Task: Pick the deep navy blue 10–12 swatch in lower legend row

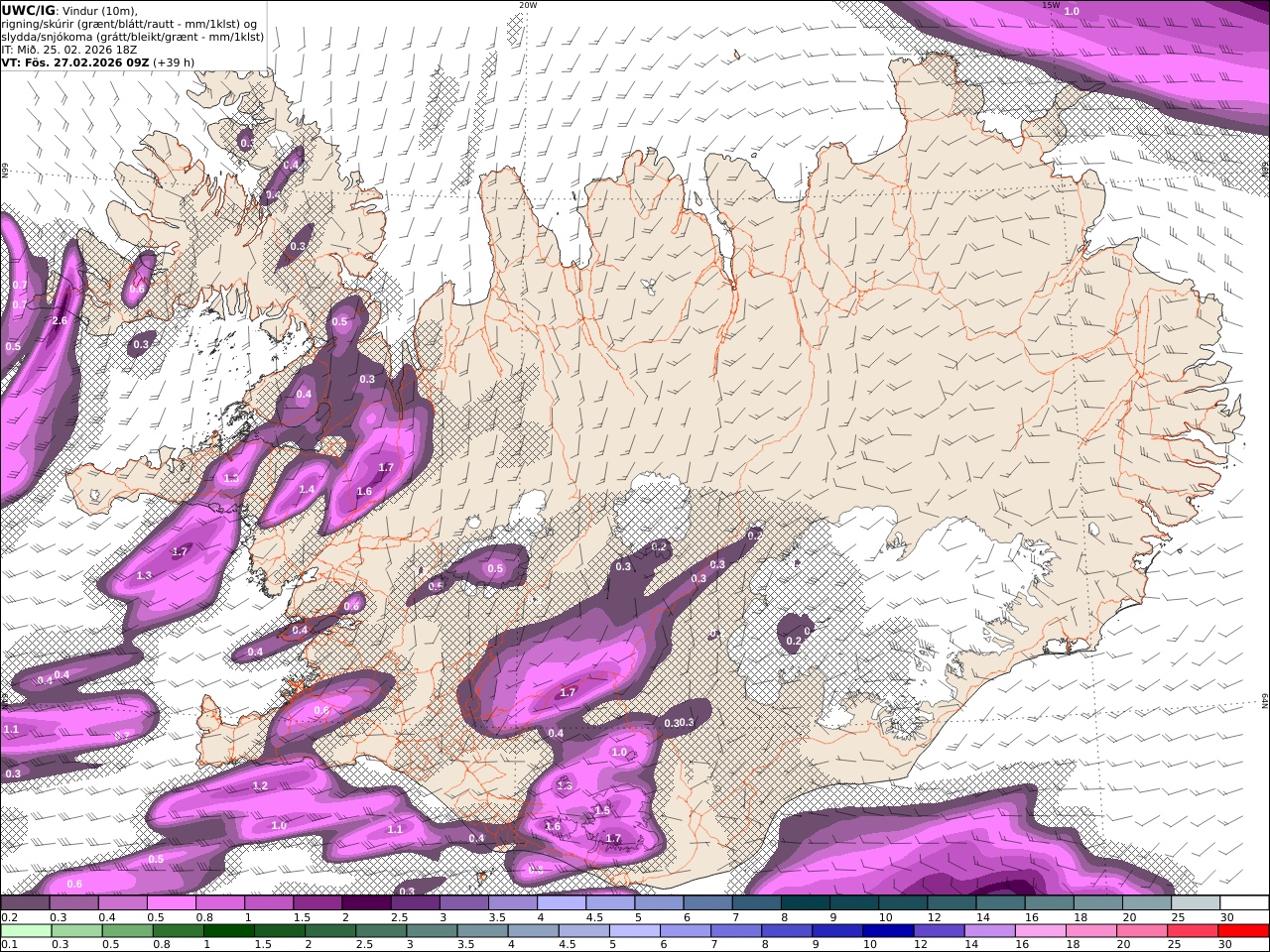Action: (888, 930)
